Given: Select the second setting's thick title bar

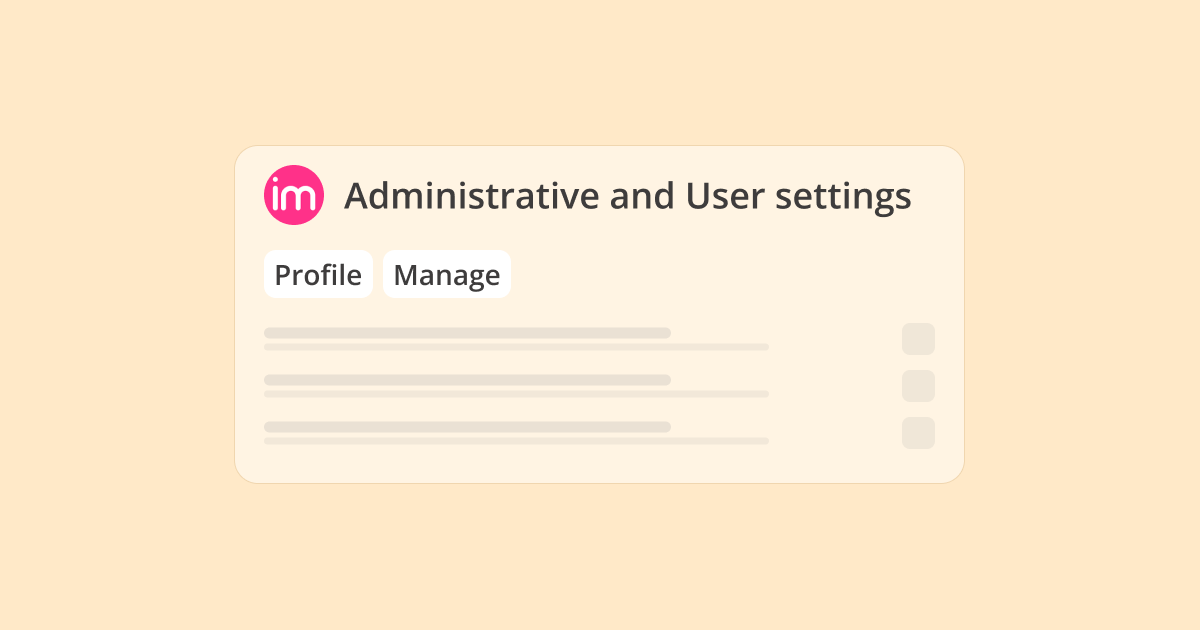Looking at the screenshot, I should (x=467, y=380).
